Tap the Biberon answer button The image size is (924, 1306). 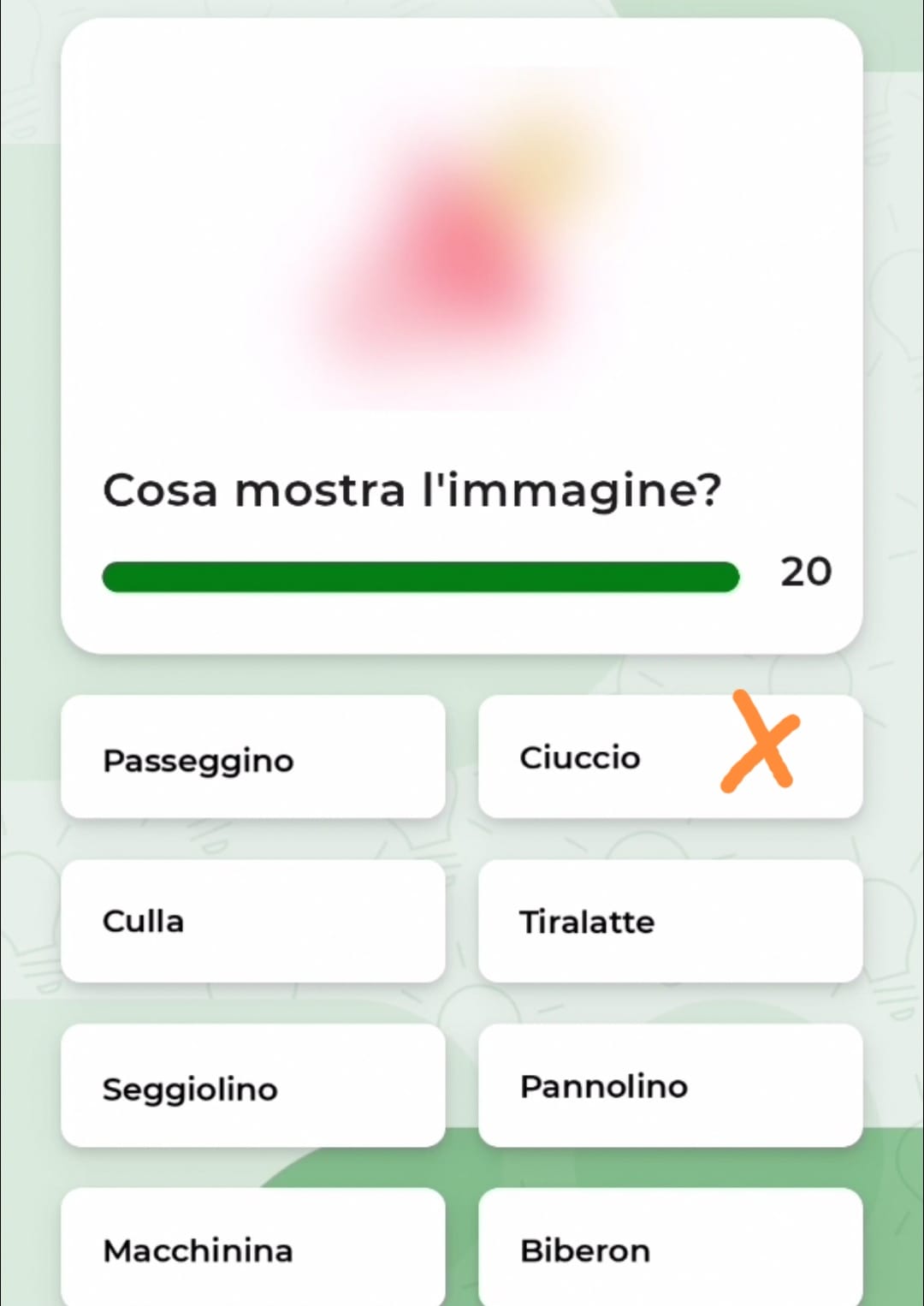(x=670, y=1250)
